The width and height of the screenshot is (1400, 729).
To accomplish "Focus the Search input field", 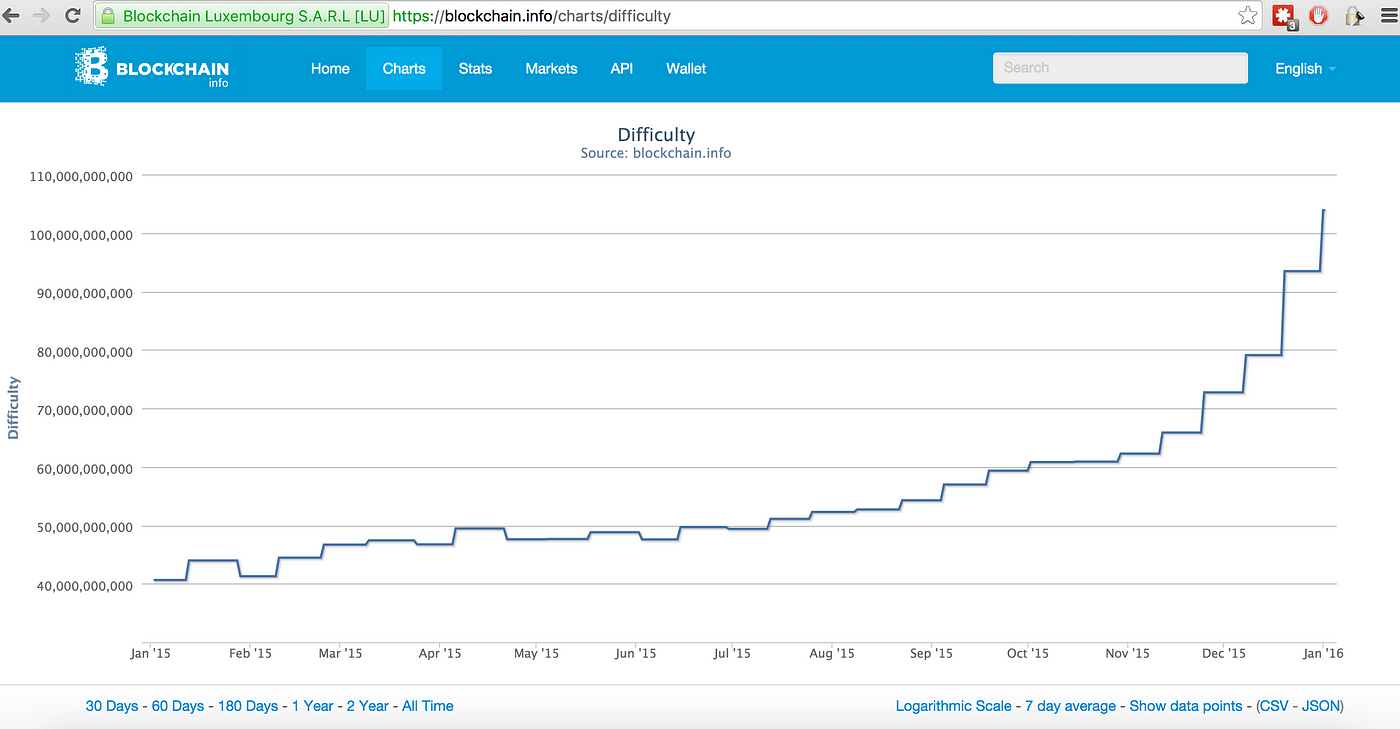I will (1120, 68).
